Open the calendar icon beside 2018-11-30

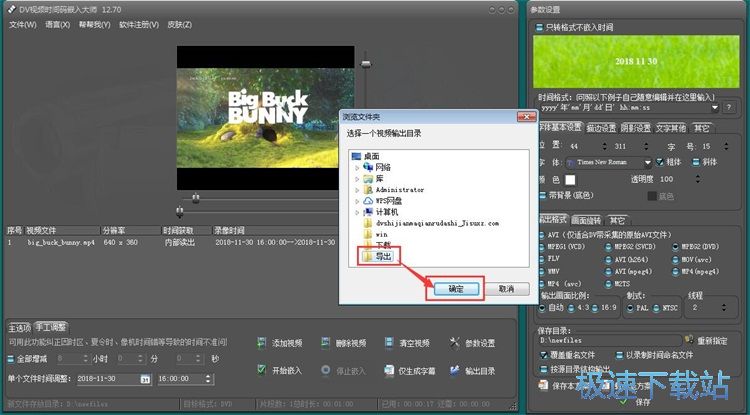145,379
